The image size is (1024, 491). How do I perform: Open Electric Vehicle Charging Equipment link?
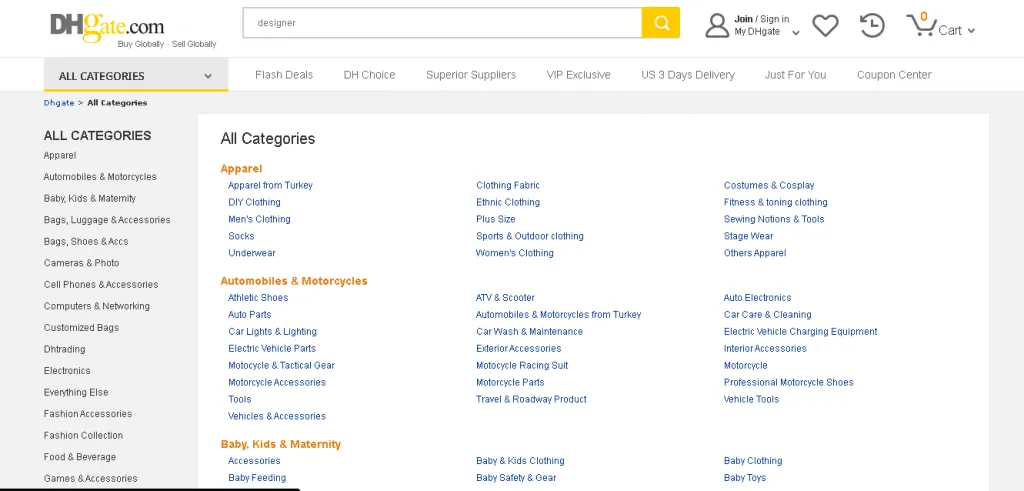coord(801,332)
